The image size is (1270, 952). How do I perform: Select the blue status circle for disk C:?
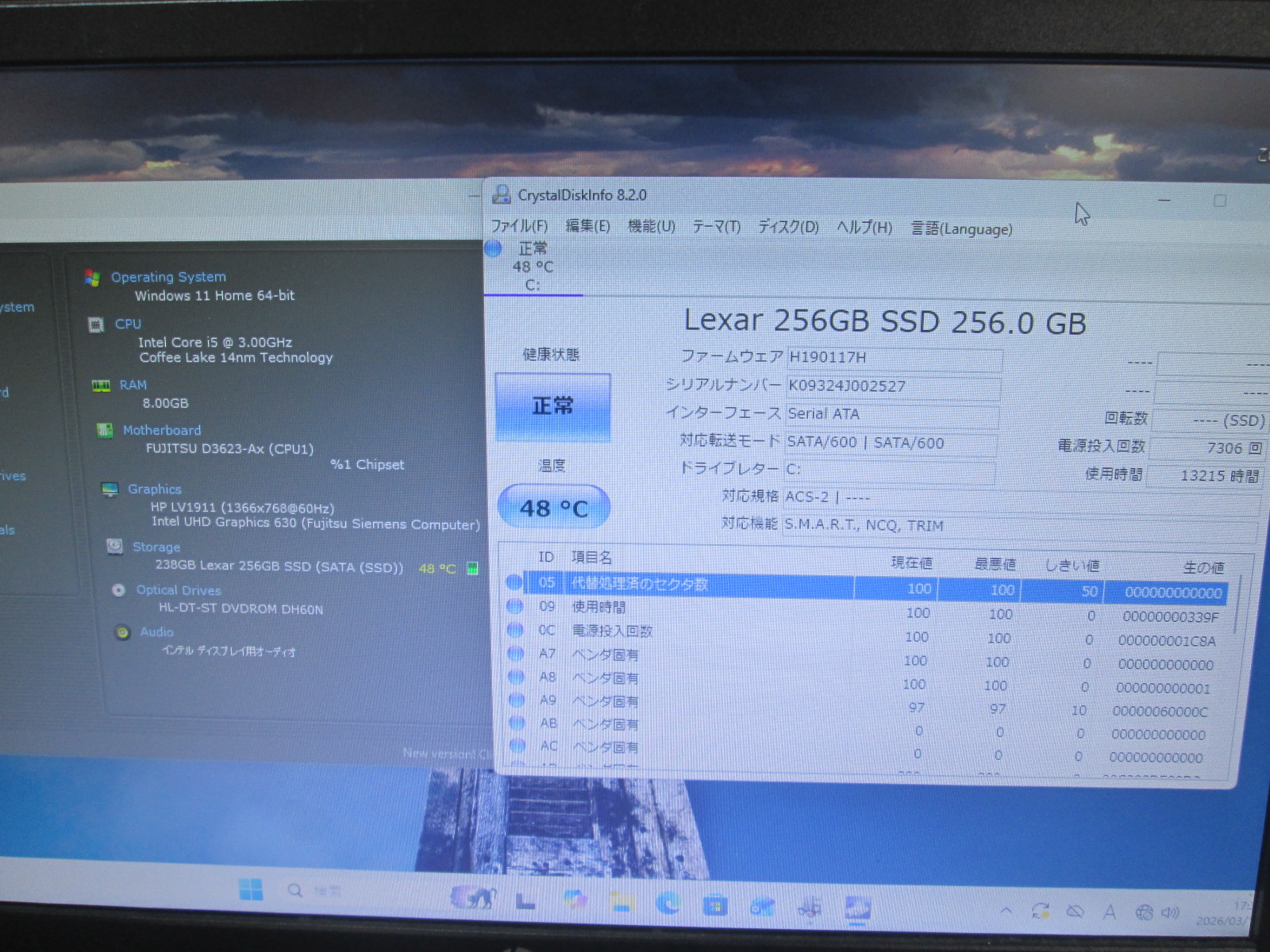494,249
